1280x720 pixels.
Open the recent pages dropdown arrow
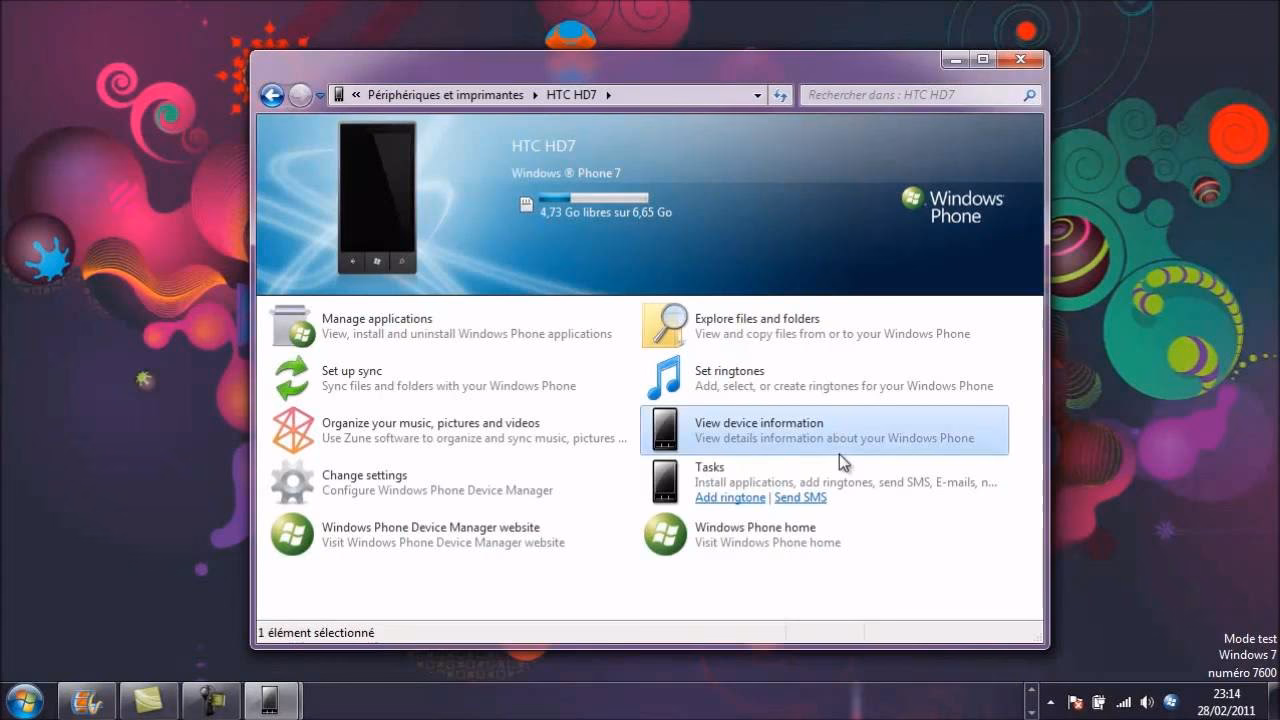pos(320,96)
